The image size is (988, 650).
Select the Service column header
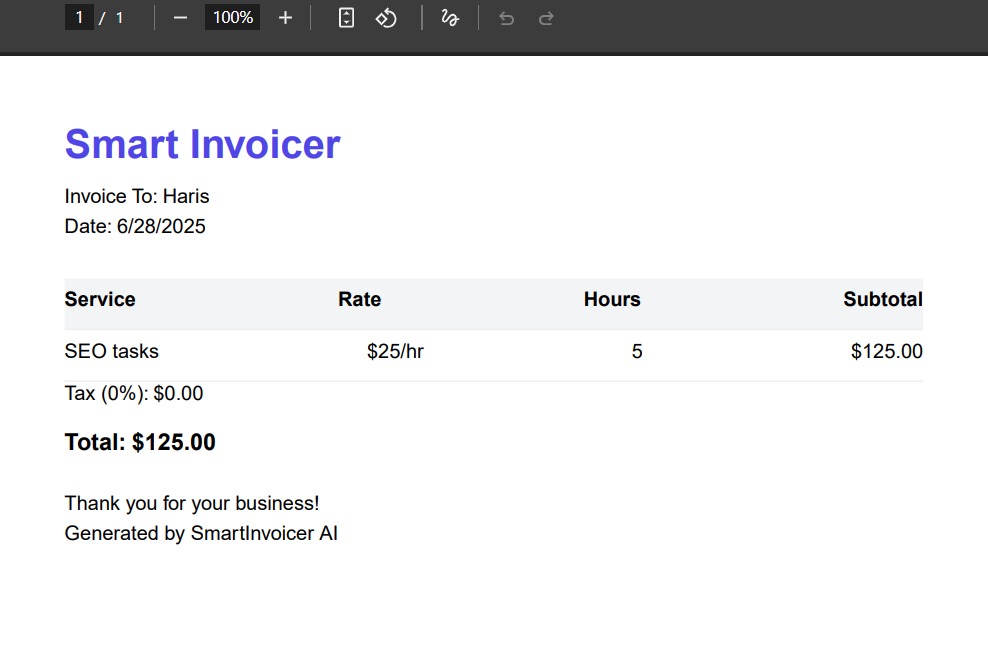click(x=100, y=300)
